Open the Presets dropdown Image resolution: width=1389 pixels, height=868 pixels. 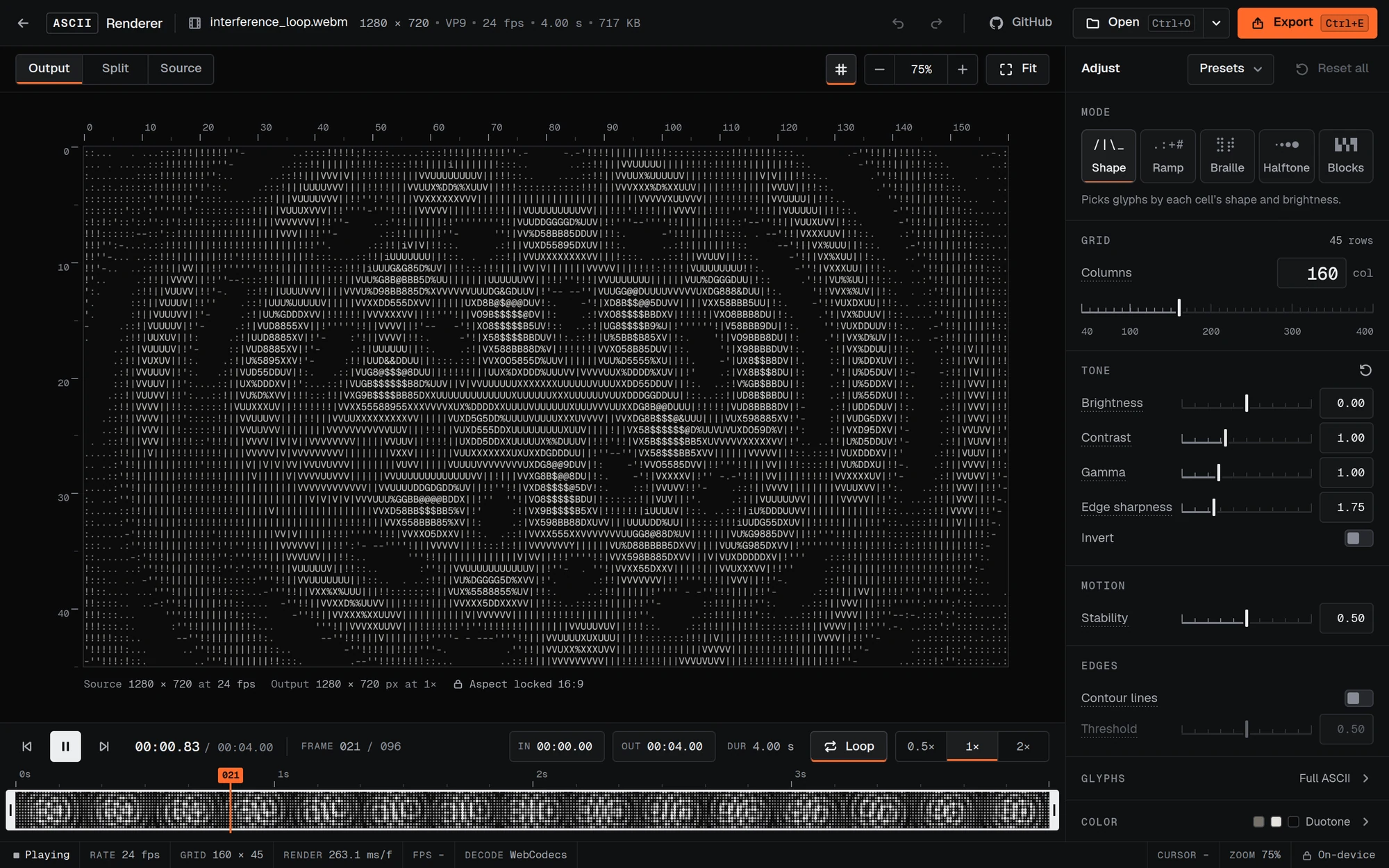1230,69
